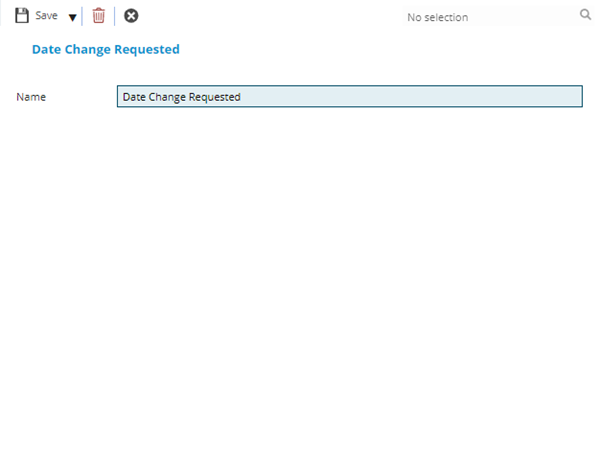Screen dimensions: 600x461
Task: Expand the Save options dropdown arrow
Action: point(72,17)
